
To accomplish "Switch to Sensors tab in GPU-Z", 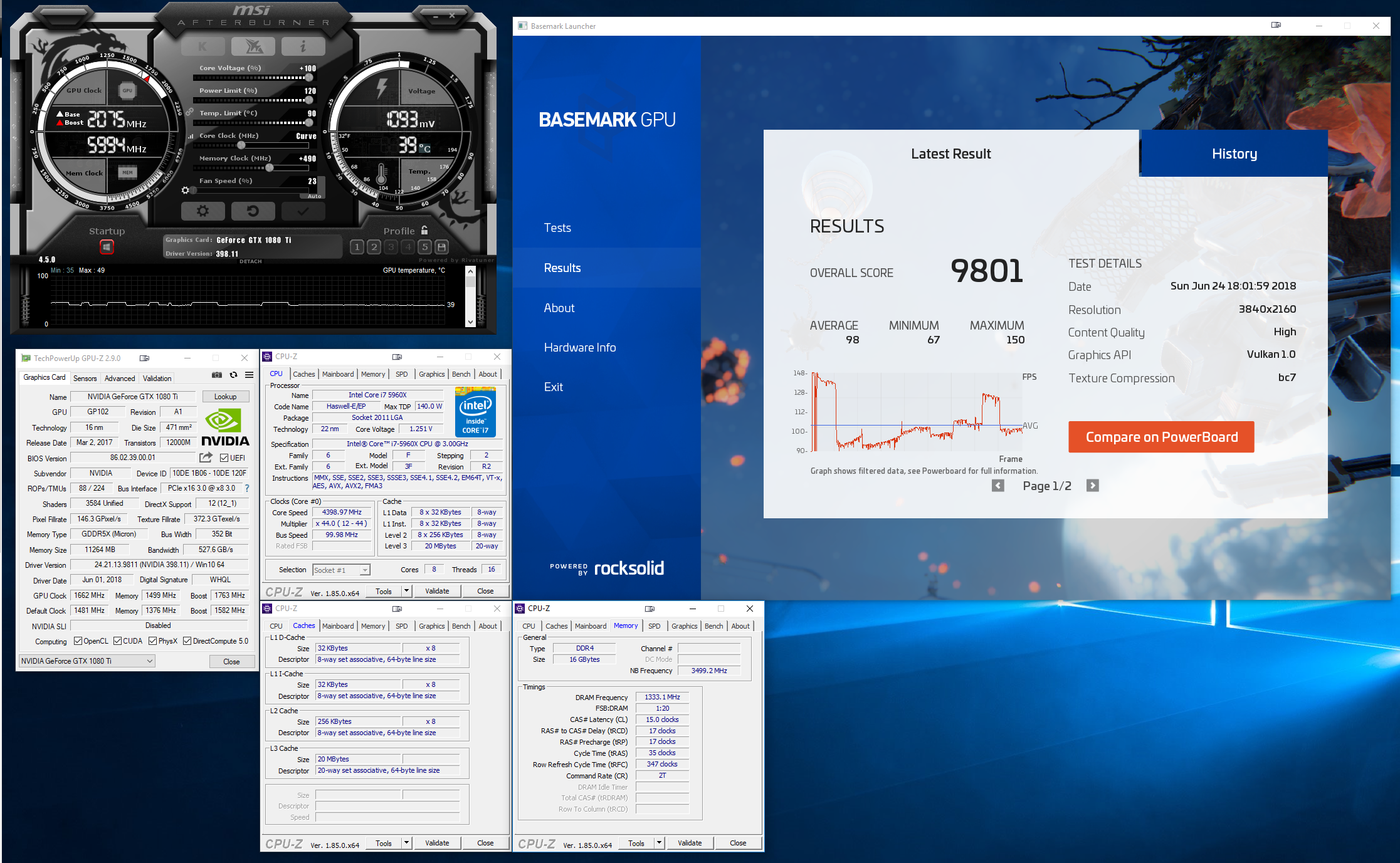I will [85, 378].
